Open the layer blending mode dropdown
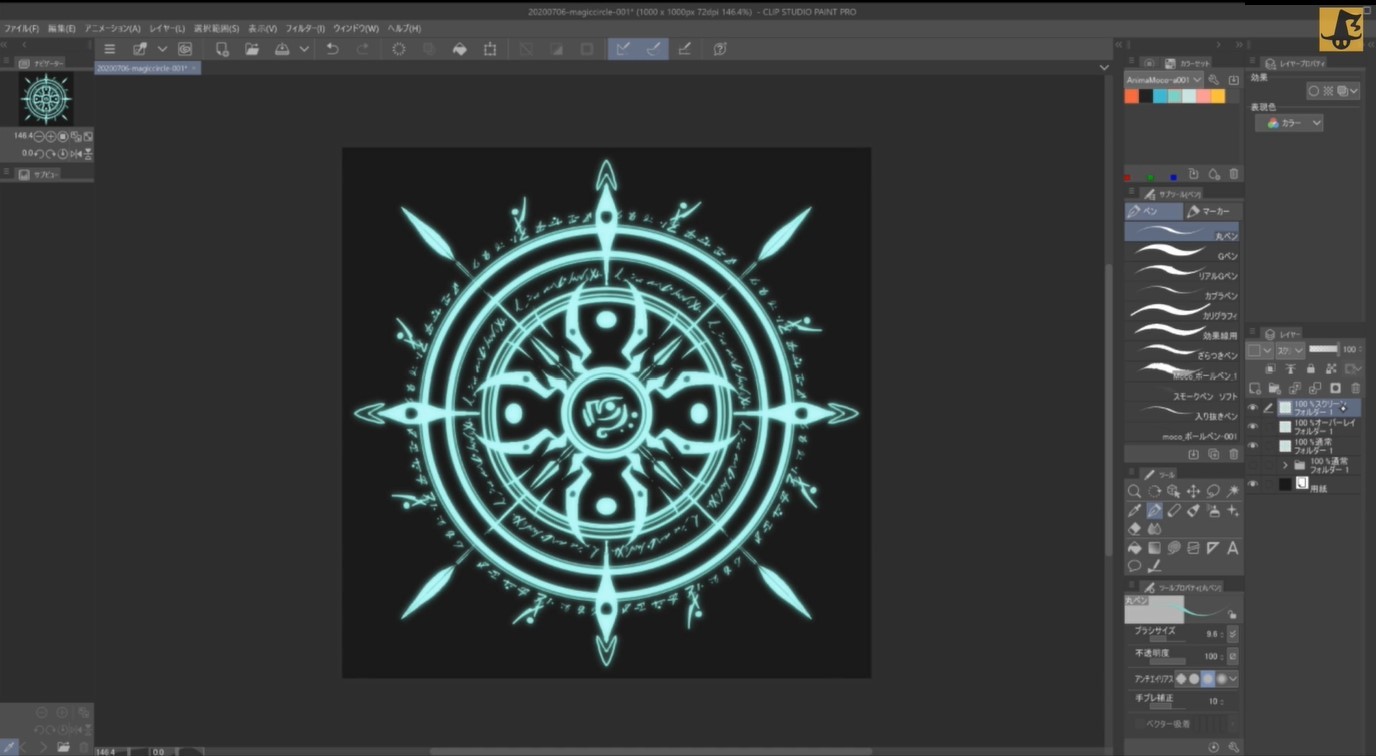The image size is (1376, 756). click(x=1290, y=349)
